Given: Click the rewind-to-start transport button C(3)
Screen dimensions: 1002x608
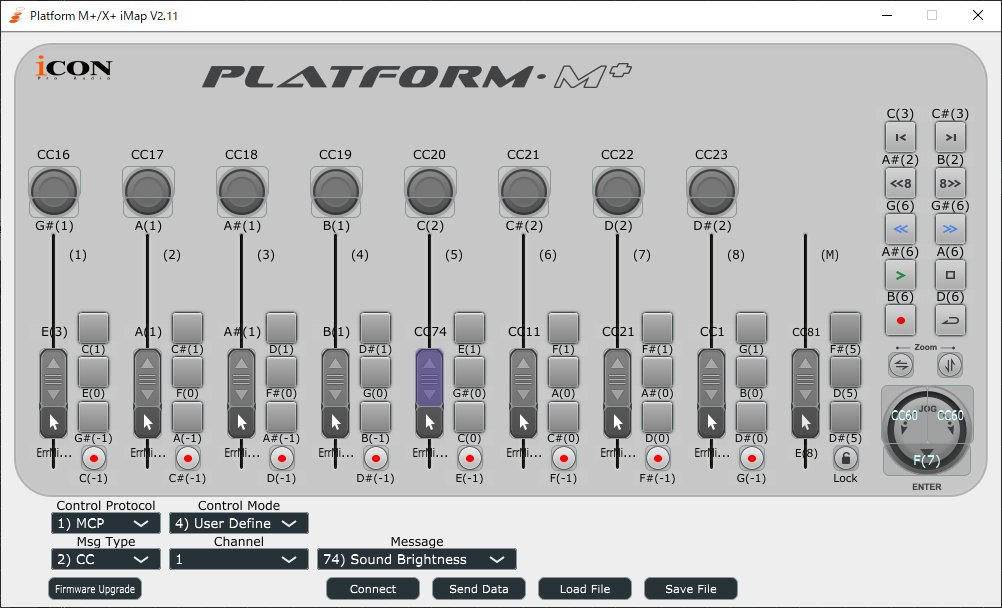Looking at the screenshot, I should coord(900,137).
